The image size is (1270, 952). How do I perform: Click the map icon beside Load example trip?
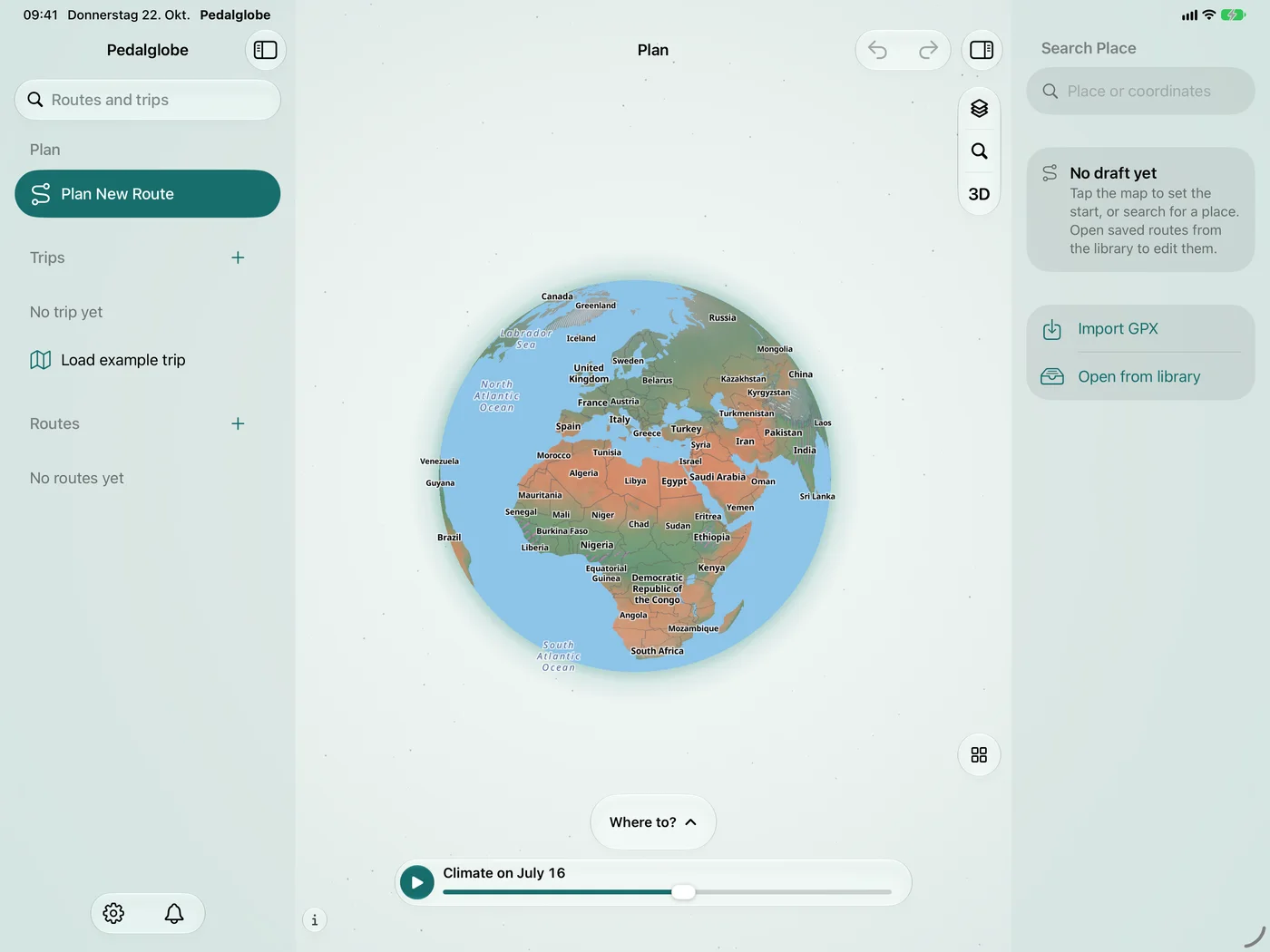click(41, 360)
